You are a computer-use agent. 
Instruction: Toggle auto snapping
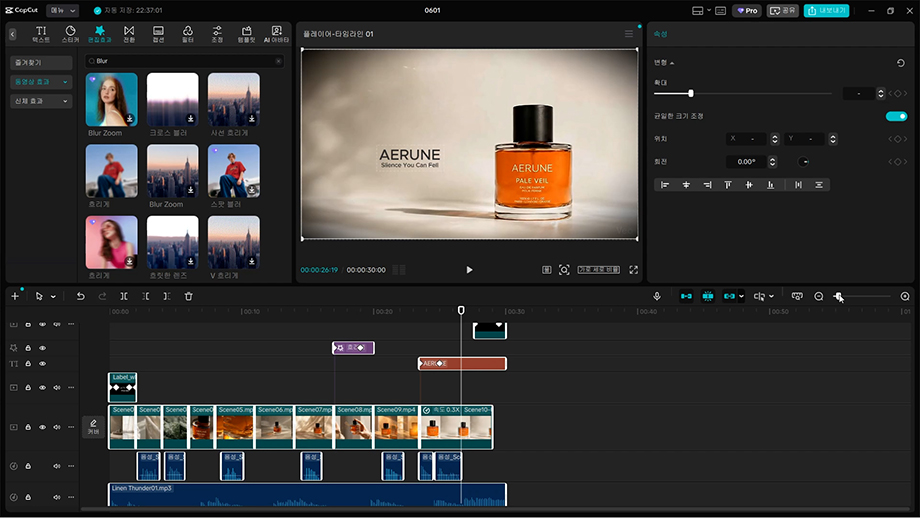point(708,296)
